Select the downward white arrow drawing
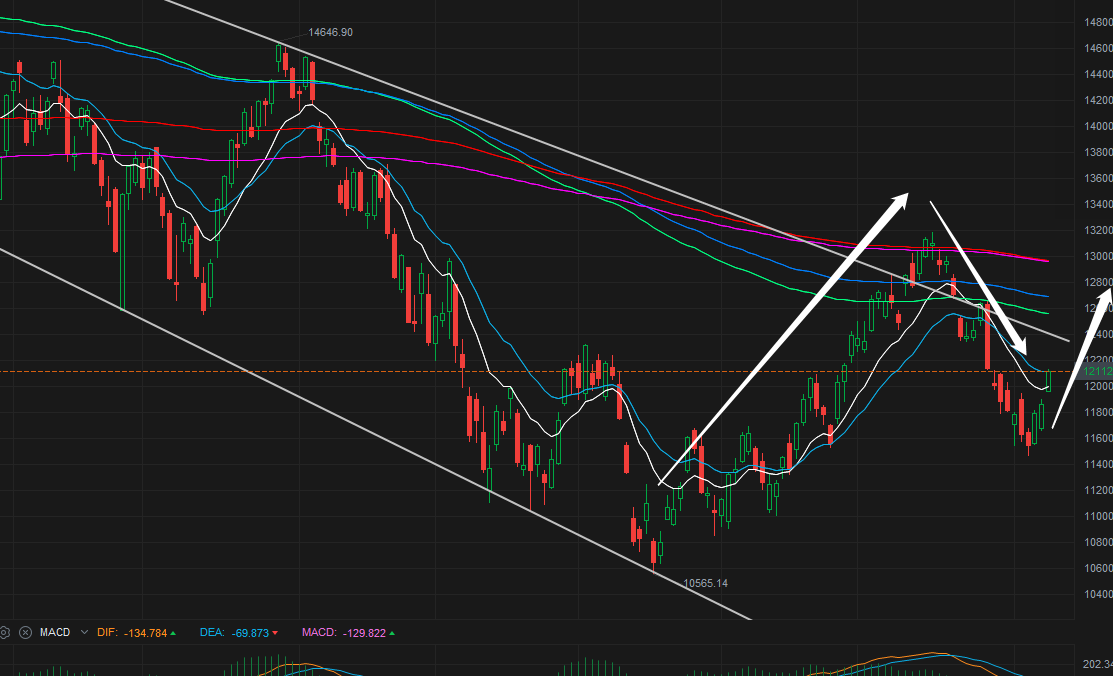Image resolution: width=1113 pixels, height=676 pixels. point(979,278)
